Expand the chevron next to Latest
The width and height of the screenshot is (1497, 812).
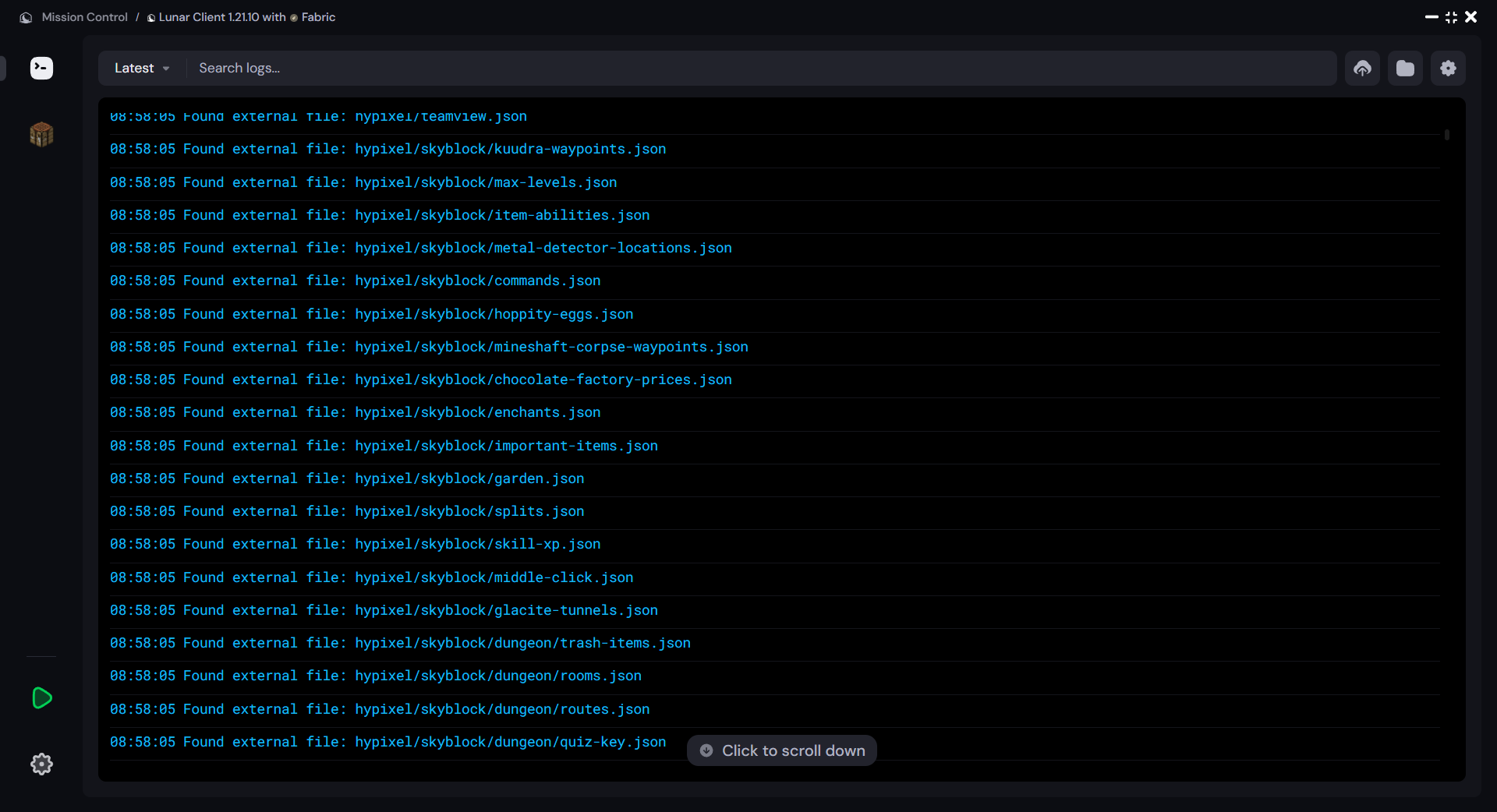165,69
